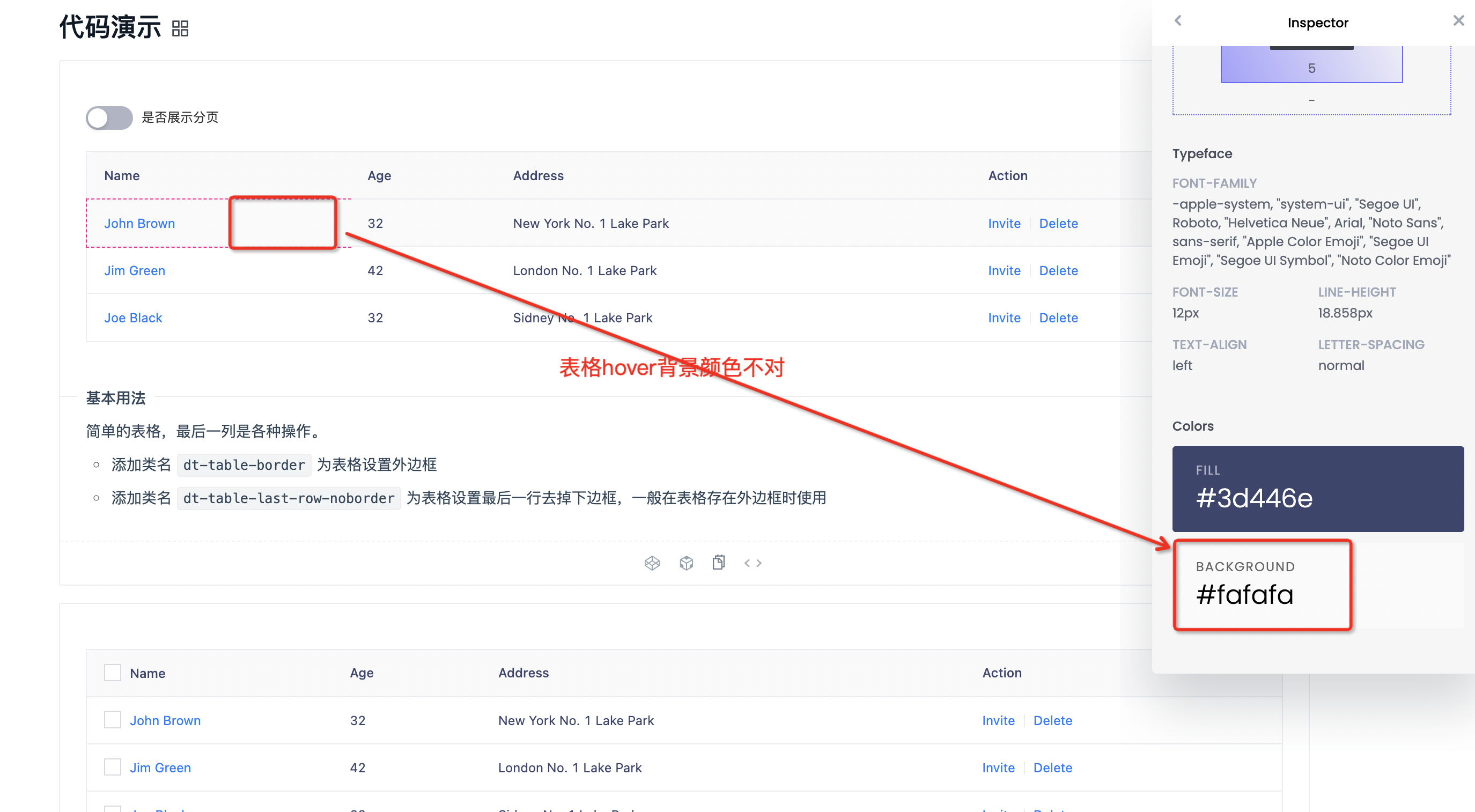Select the BACKGROUND color value #fafafa
Viewport: 1475px width, 812px height.
(x=1244, y=594)
